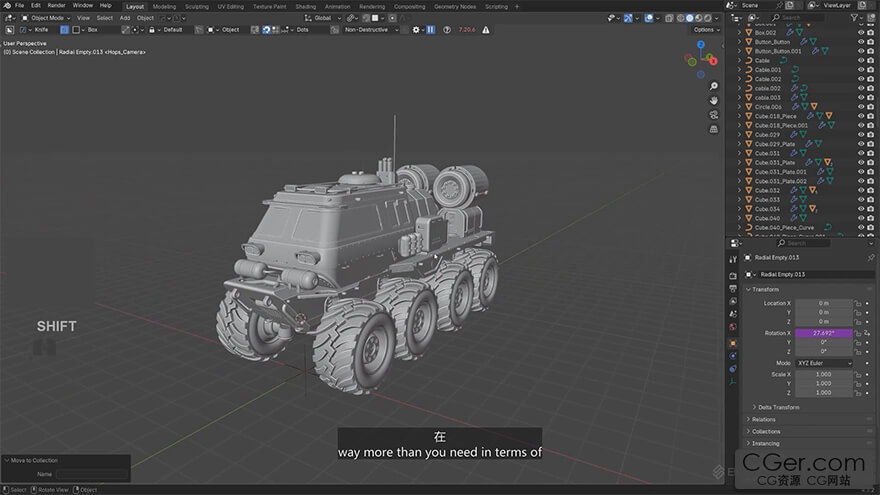Toggle the lock next to Rotation X

pyautogui.click(x=860, y=333)
